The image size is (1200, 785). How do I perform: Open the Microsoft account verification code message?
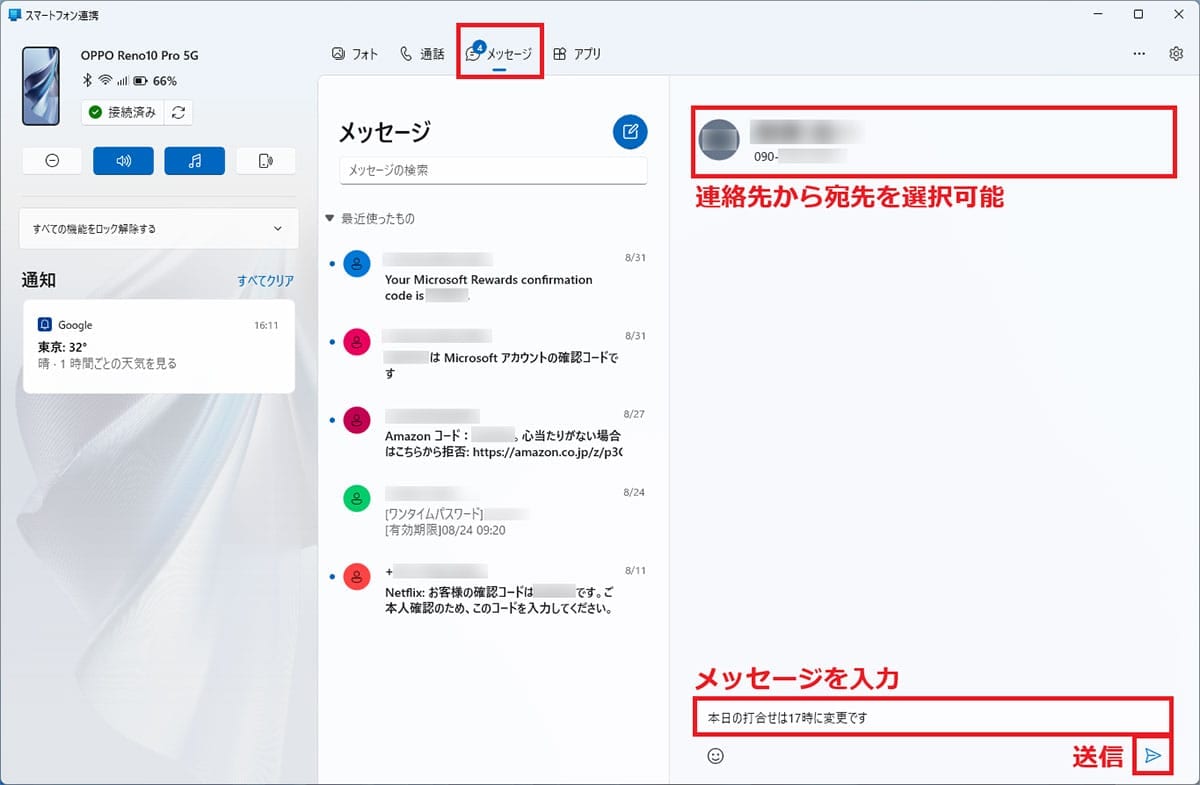490,354
